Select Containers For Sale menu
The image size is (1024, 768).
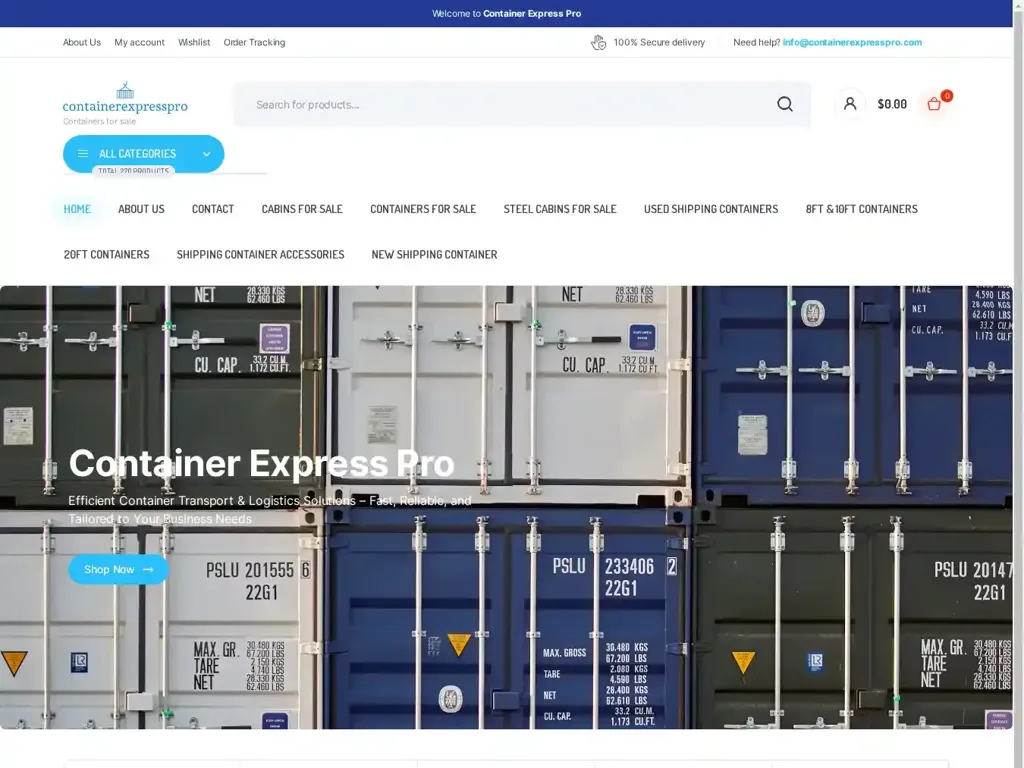coord(423,209)
